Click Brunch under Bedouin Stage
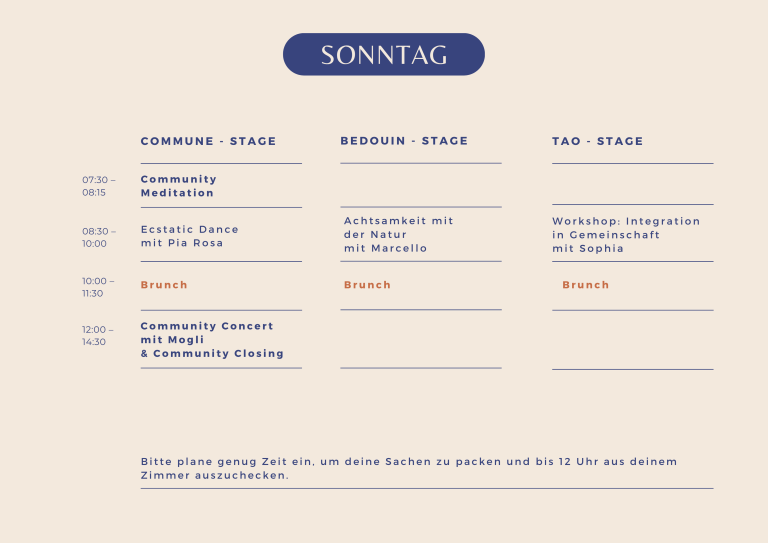This screenshot has height=543, width=768. [x=367, y=284]
